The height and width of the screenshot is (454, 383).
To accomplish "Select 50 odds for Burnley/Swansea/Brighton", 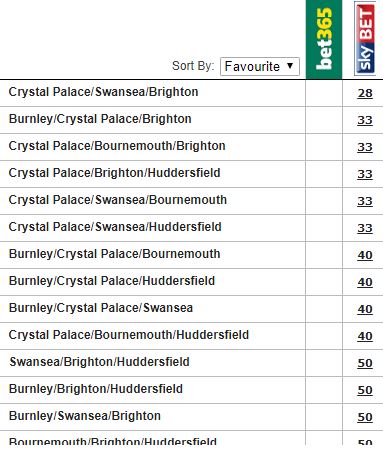I will pyautogui.click(x=365, y=417).
